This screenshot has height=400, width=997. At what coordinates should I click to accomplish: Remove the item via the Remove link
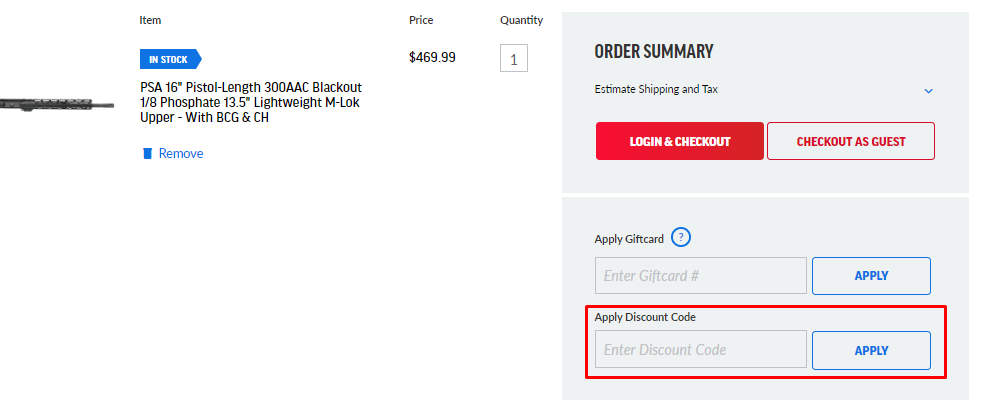click(x=181, y=153)
